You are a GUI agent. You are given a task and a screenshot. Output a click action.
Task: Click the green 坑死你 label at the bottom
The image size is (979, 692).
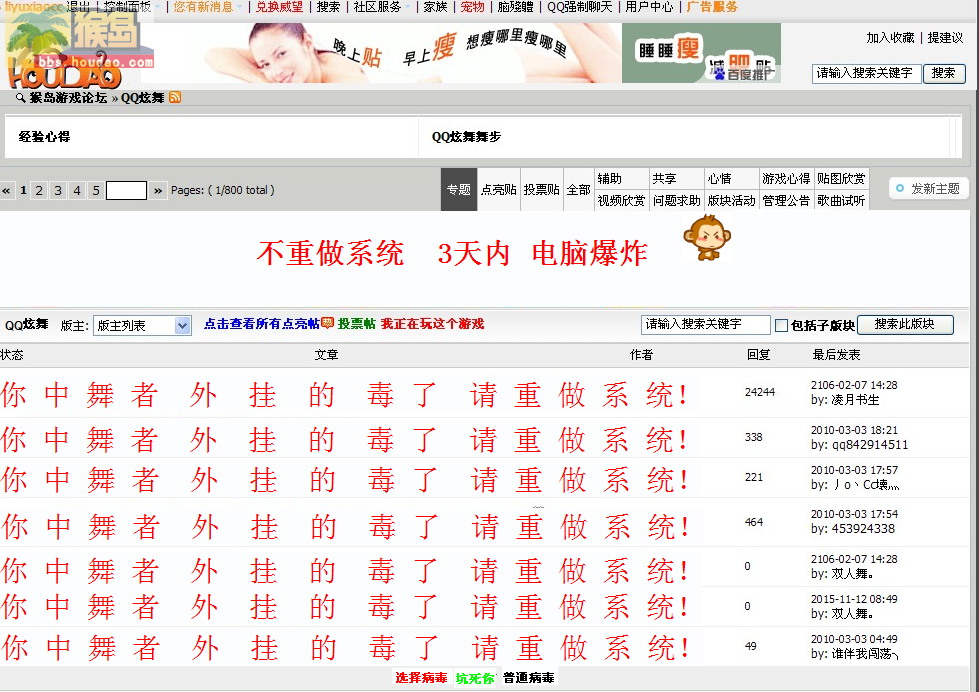click(475, 678)
